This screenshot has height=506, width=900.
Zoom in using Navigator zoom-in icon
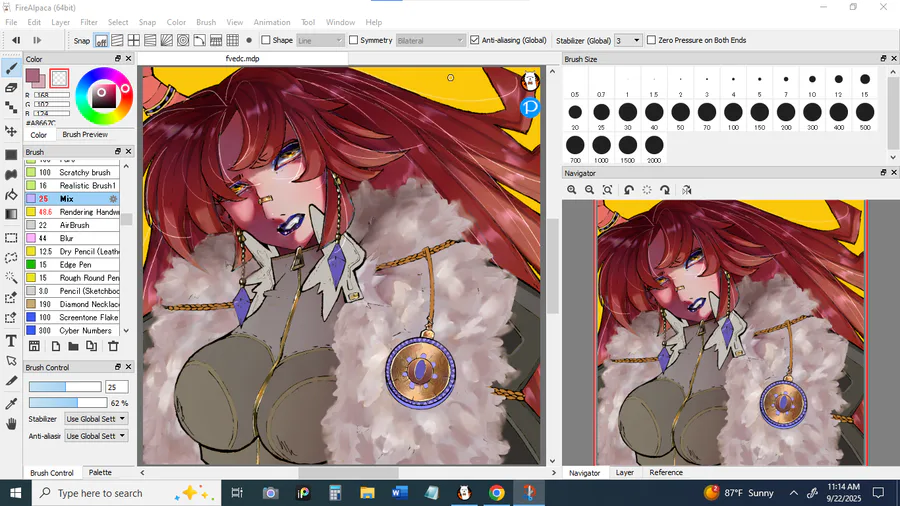[572, 190]
